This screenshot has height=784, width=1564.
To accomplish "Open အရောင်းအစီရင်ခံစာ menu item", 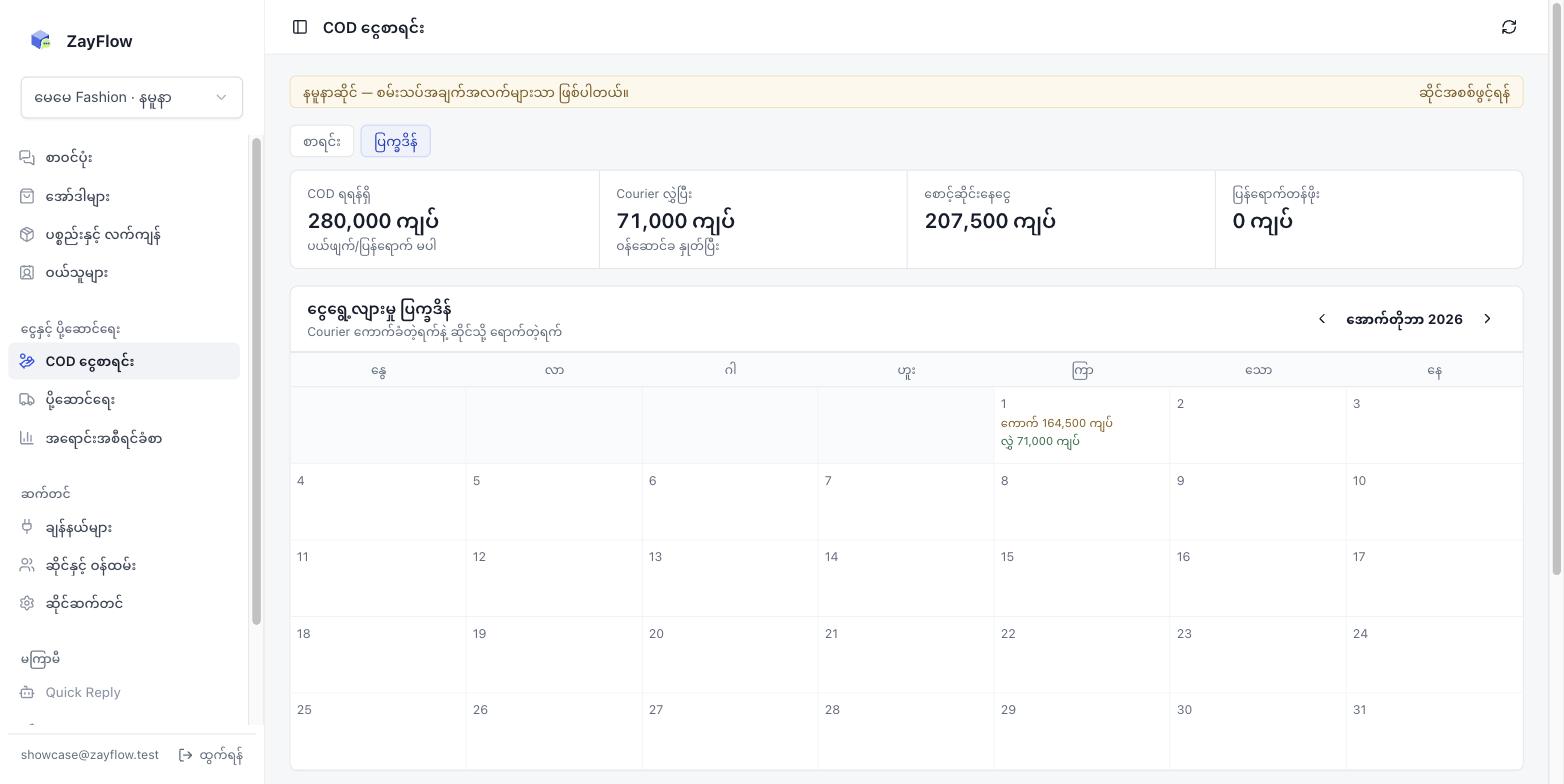I will (124, 438).
